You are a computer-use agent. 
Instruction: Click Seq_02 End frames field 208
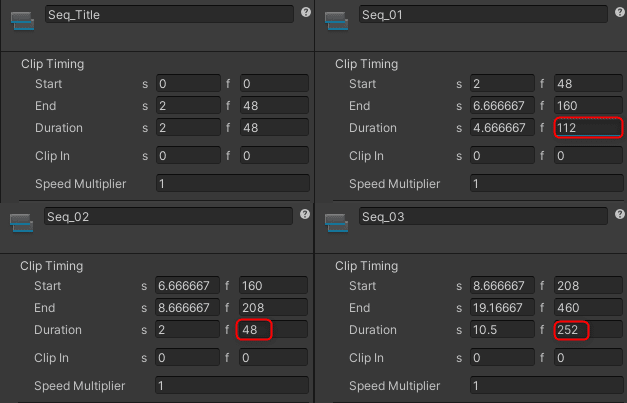tap(274, 307)
